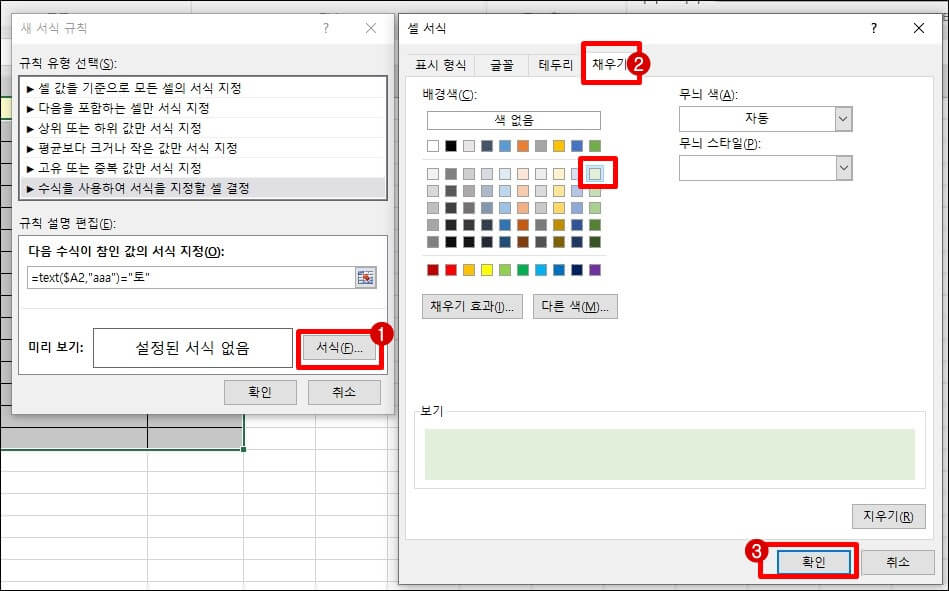Select rule type 상위 또는 하위 값만 서식 지정
Image resolution: width=949 pixels, height=591 pixels.
point(203,128)
